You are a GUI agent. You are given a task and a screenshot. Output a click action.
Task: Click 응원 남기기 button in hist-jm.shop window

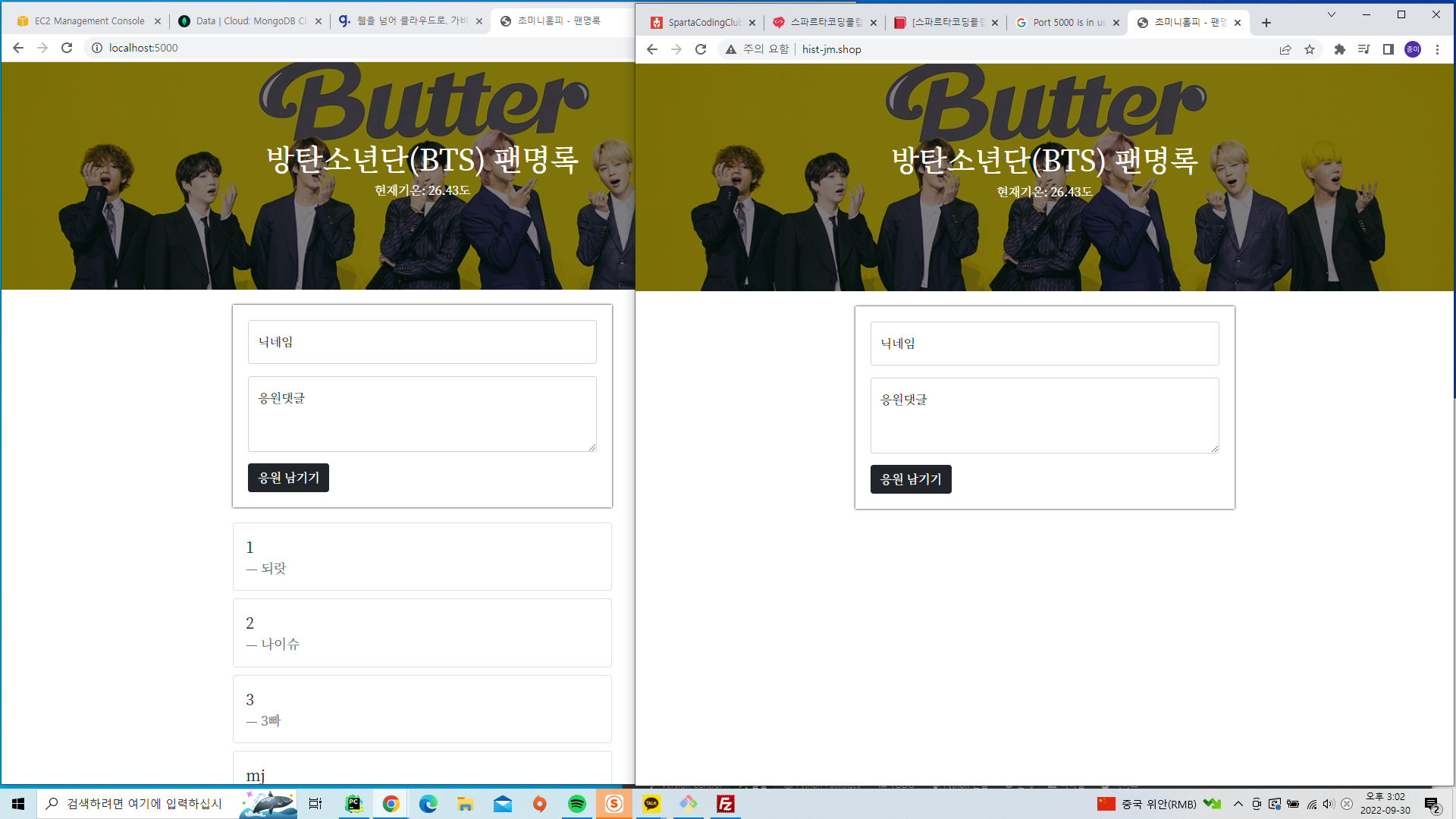pyautogui.click(x=911, y=479)
